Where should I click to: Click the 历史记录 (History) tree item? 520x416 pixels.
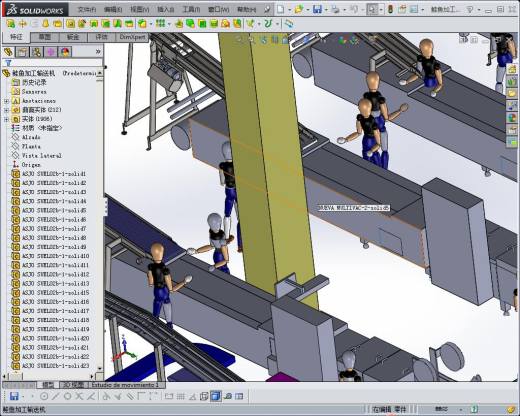tap(29, 82)
